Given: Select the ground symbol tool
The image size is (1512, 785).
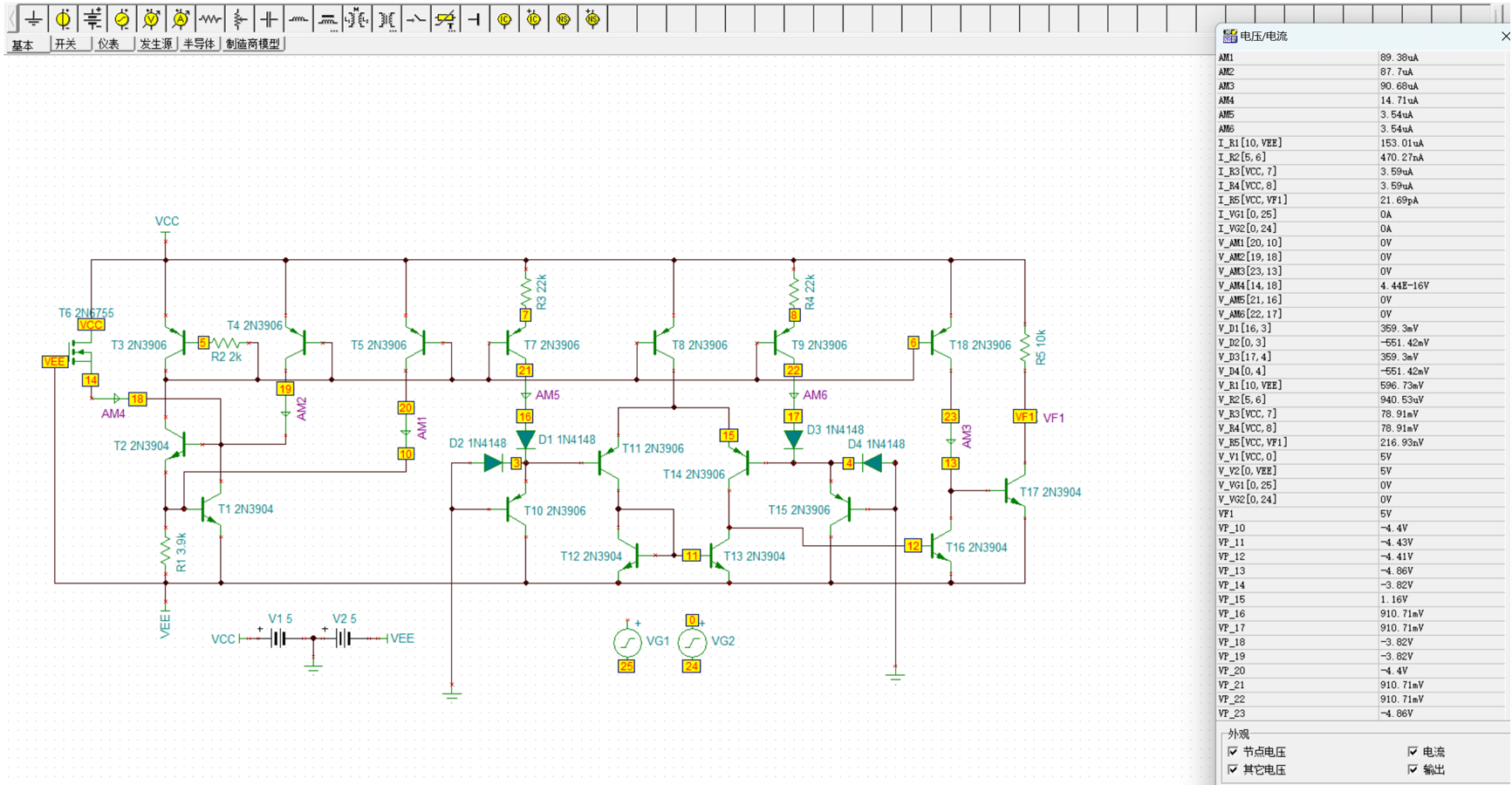Looking at the screenshot, I should (x=34, y=18).
